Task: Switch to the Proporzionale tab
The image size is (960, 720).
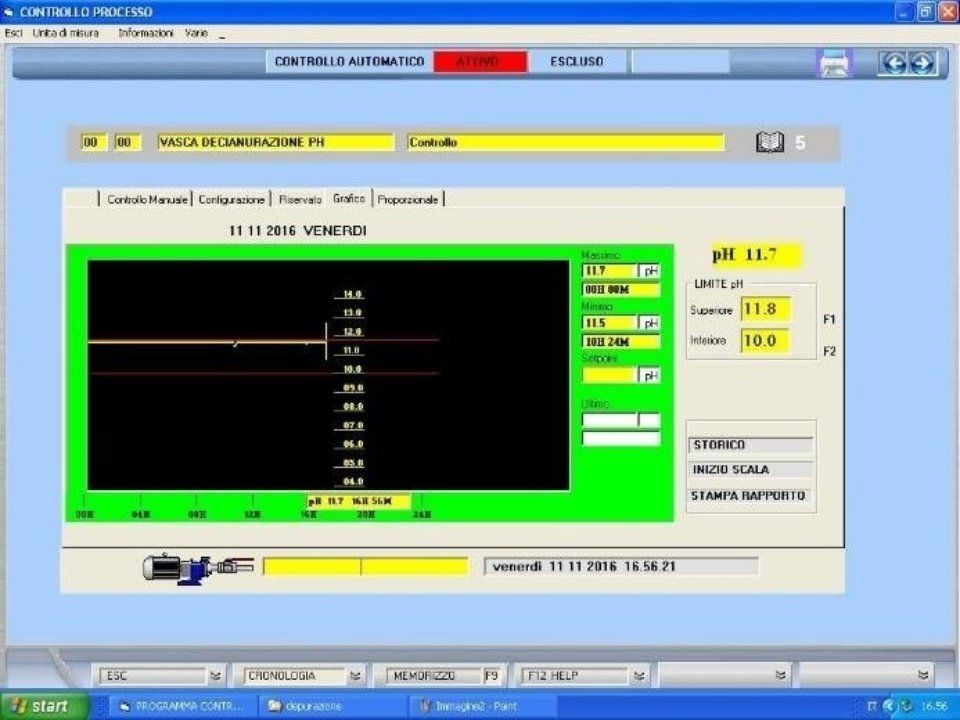Action: [x=408, y=199]
